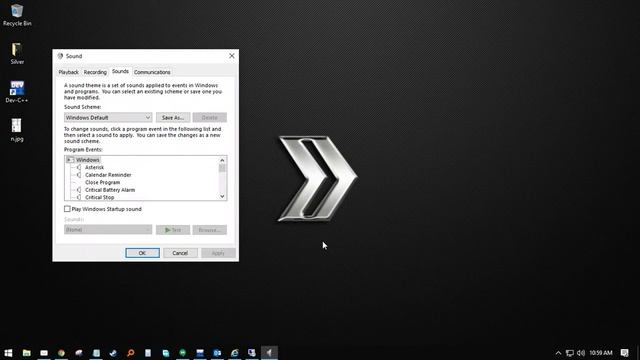640x360 pixels.
Task: Select the Calendar Reminder program event
Action: click(x=108, y=175)
